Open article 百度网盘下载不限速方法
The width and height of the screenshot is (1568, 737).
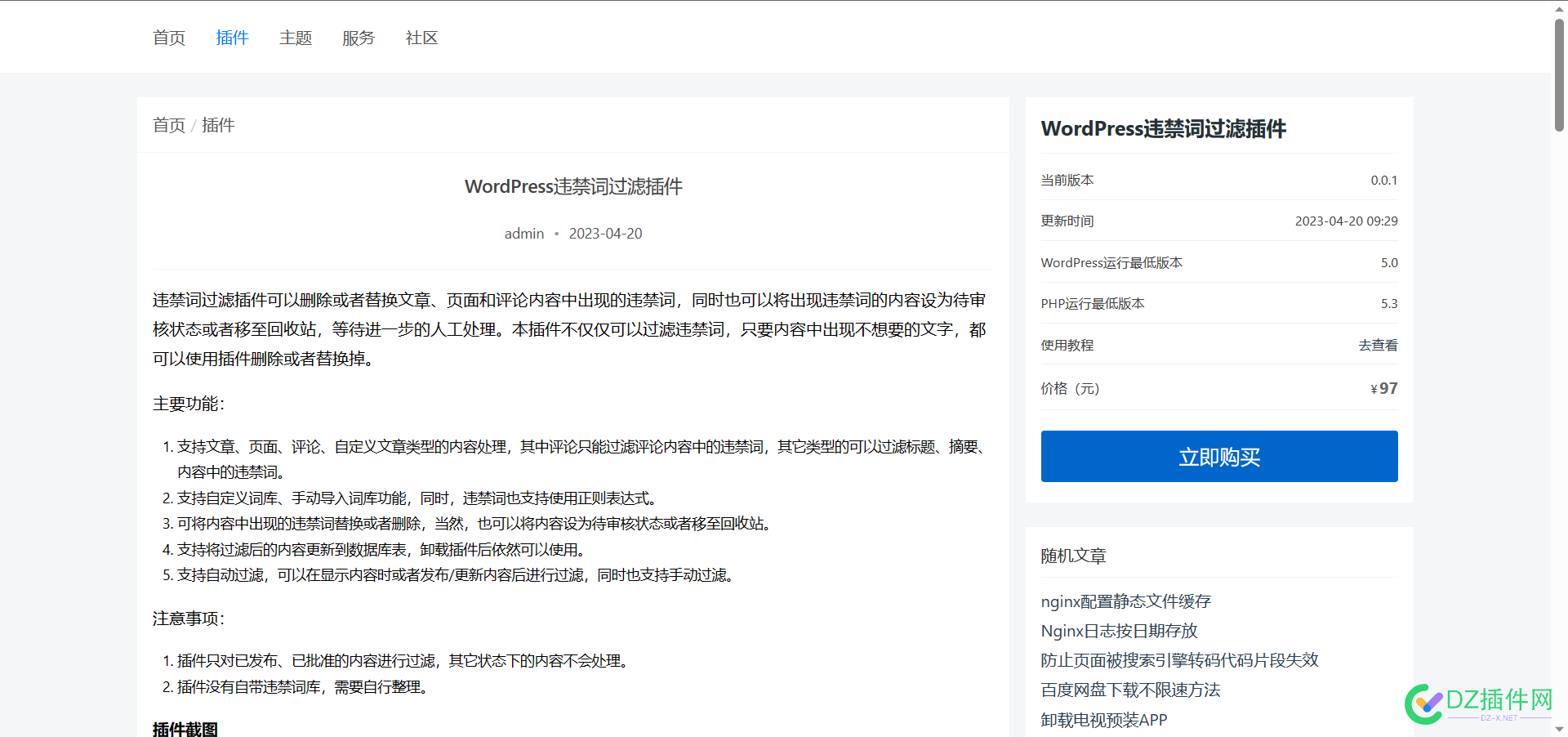tap(1130, 690)
